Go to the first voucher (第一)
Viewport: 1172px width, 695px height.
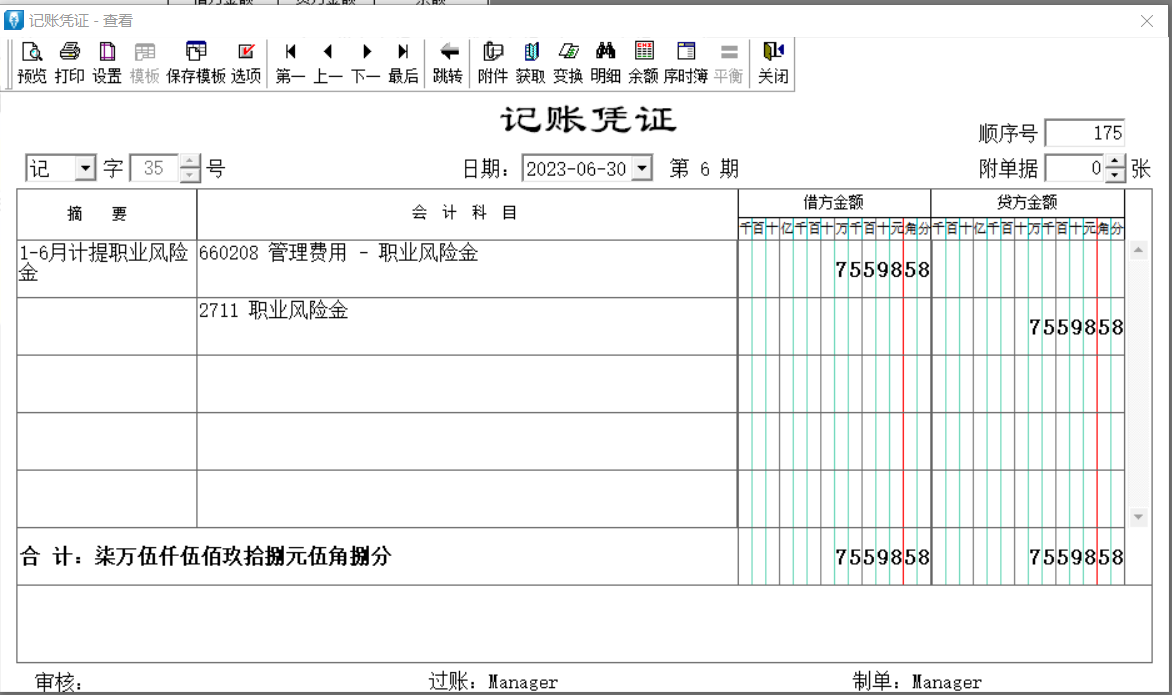pos(290,62)
